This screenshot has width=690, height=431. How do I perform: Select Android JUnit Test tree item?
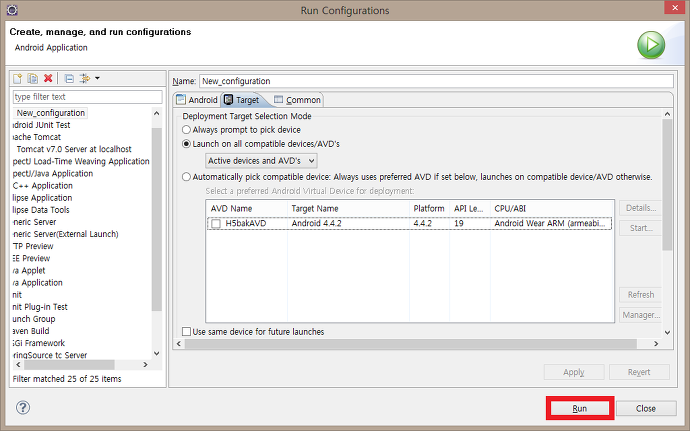point(41,125)
